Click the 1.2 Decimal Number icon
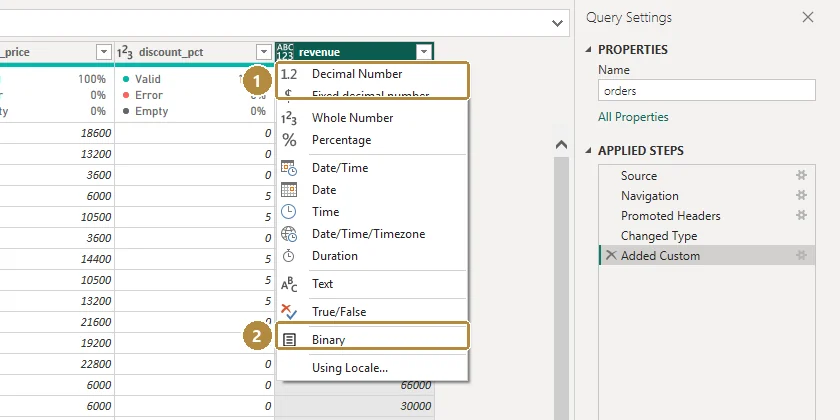The width and height of the screenshot is (840, 420). click(x=289, y=74)
